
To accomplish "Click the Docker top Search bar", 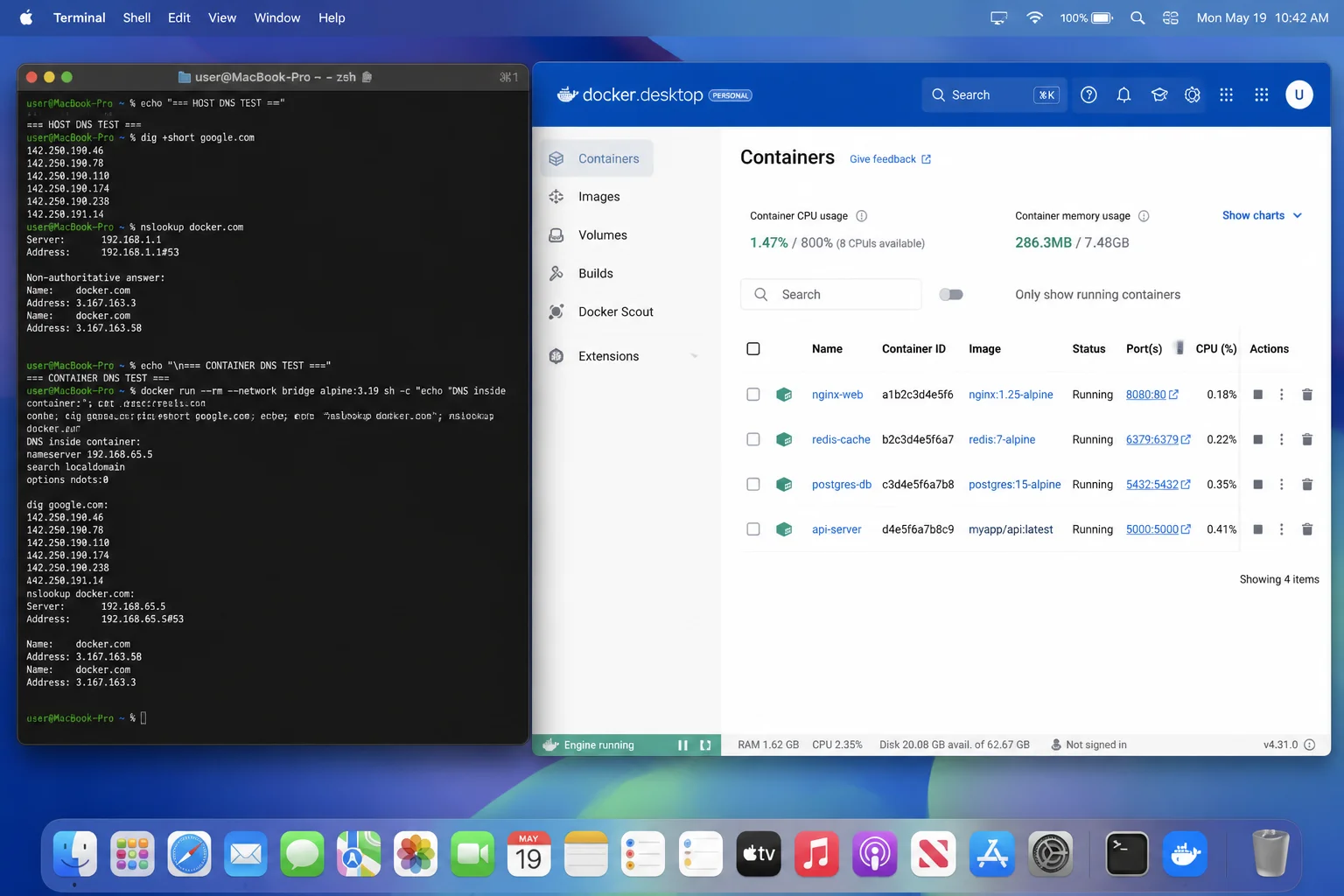I will 994,94.
